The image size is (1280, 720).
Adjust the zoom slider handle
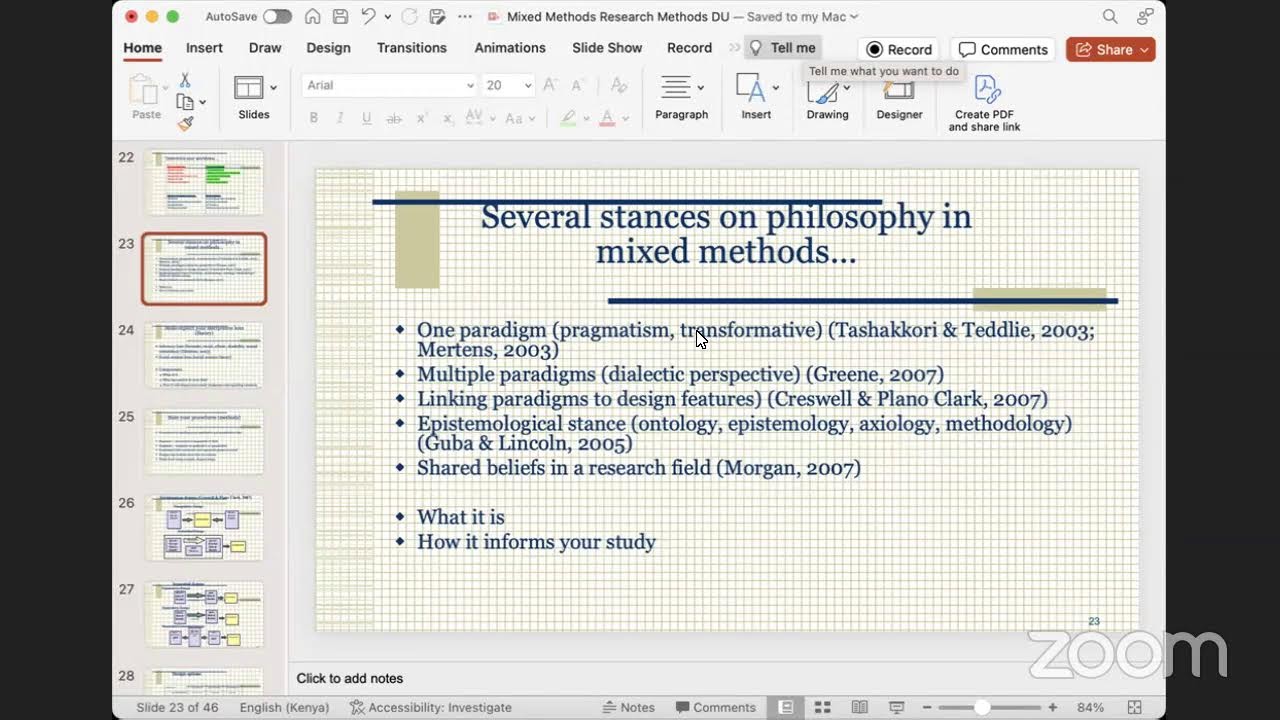click(x=982, y=707)
